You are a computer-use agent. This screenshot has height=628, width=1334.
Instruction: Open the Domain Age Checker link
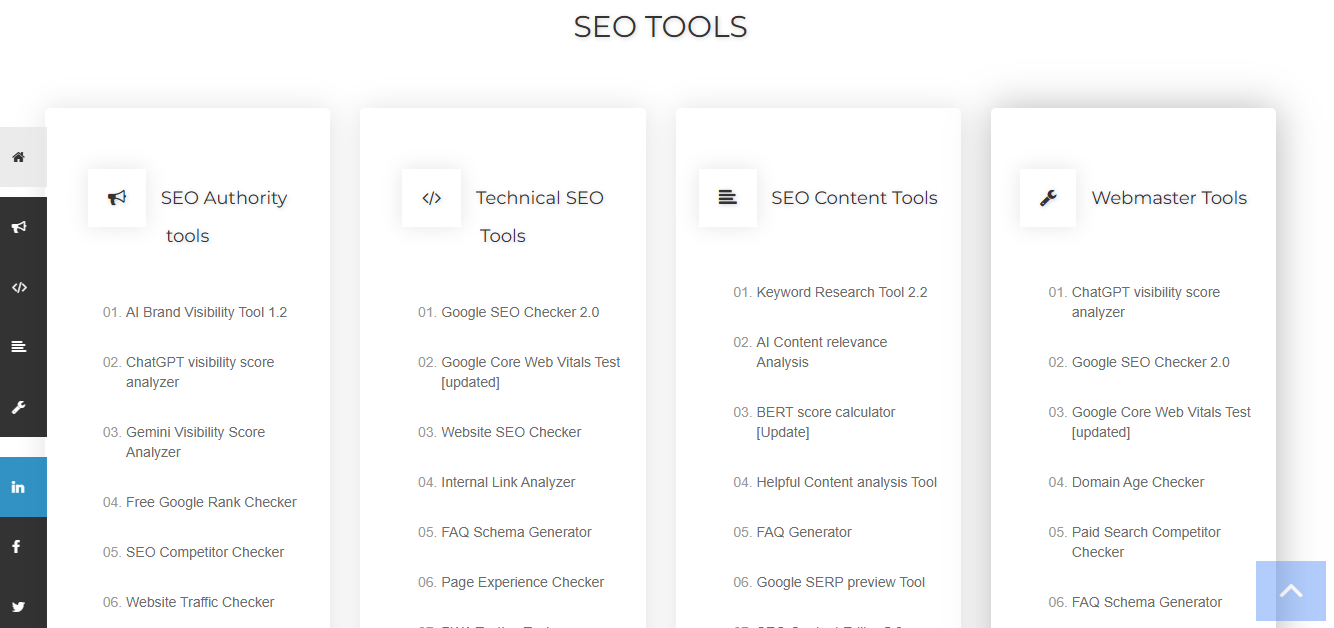1137,482
